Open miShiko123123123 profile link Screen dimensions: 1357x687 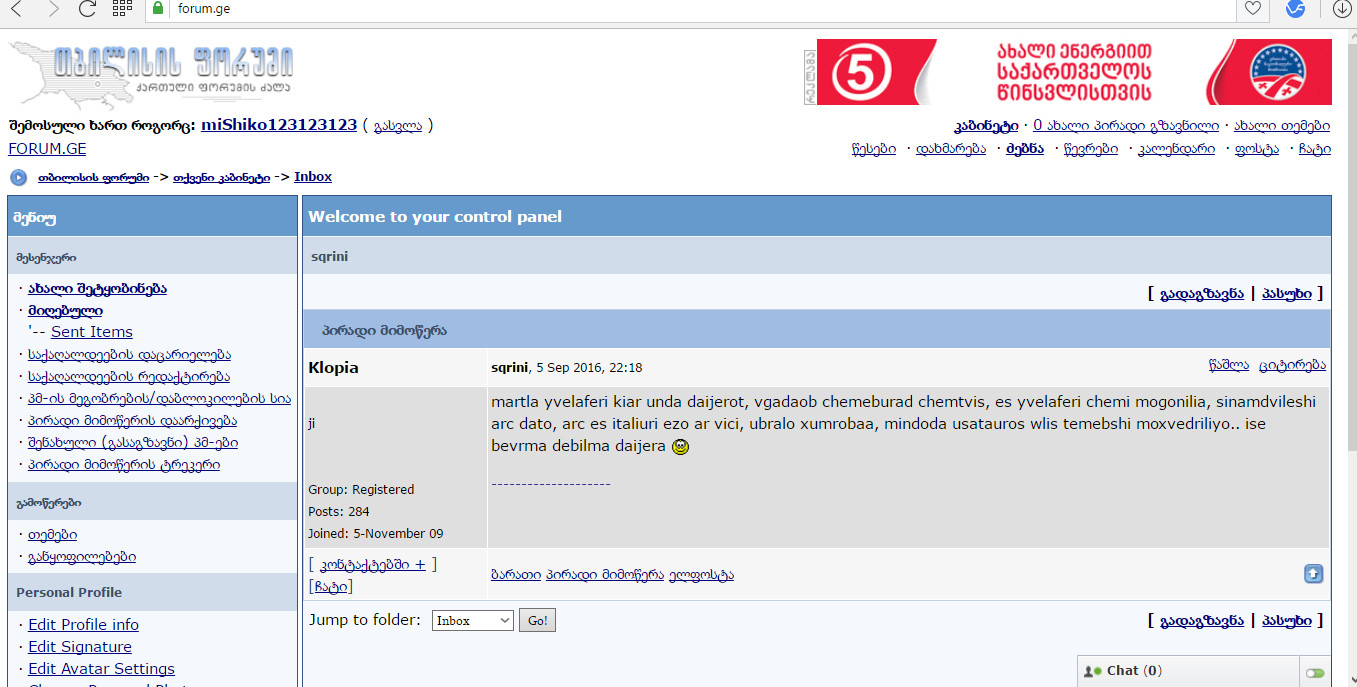(x=279, y=125)
